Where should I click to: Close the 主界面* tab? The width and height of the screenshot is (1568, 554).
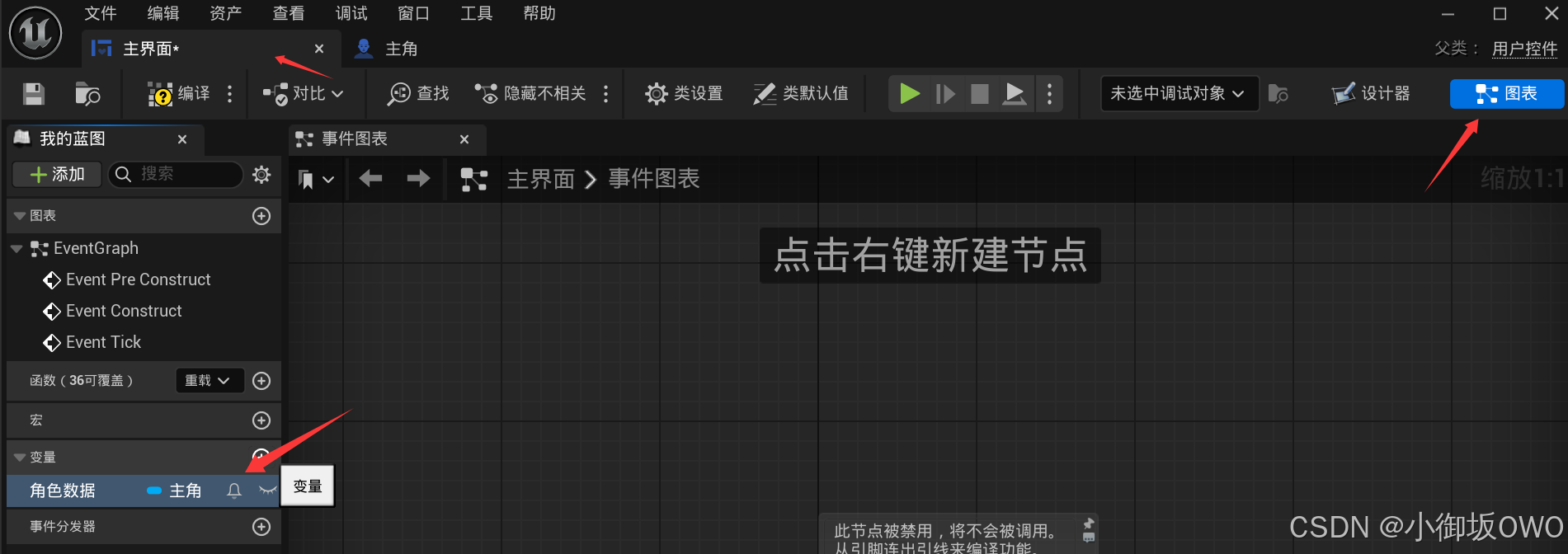319,49
